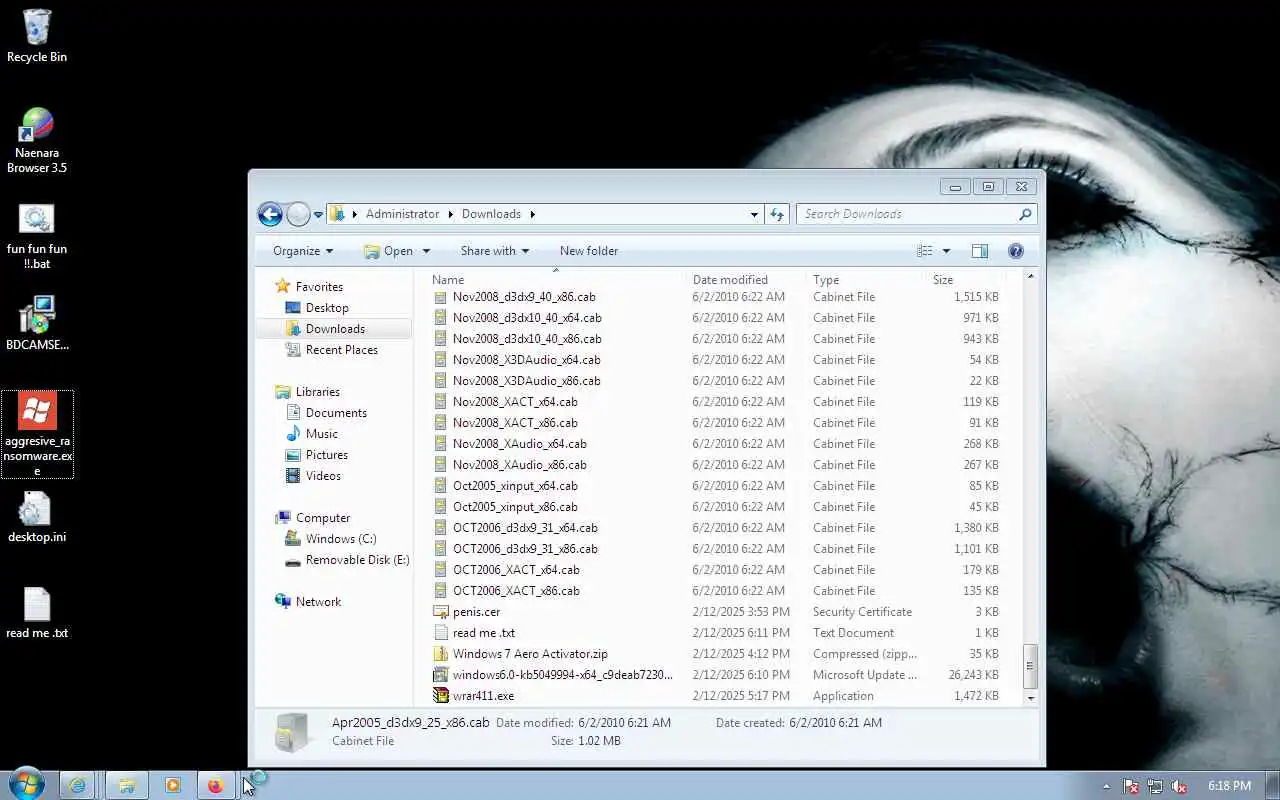The height and width of the screenshot is (800, 1280).
Task: Click the Explorer Back arrow button
Action: [270, 214]
